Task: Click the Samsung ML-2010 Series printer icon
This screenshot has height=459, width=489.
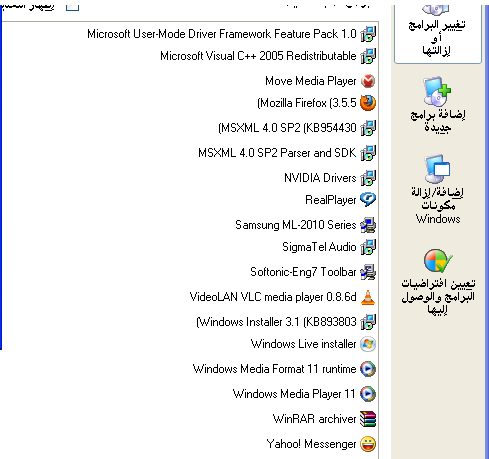Action: [368, 225]
